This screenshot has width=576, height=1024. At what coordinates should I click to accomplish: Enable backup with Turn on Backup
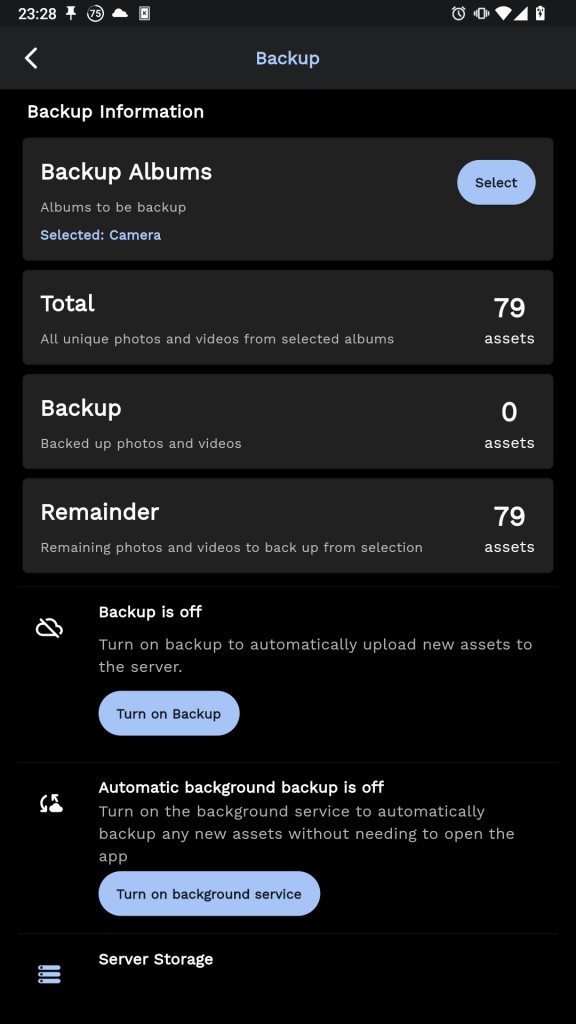169,713
